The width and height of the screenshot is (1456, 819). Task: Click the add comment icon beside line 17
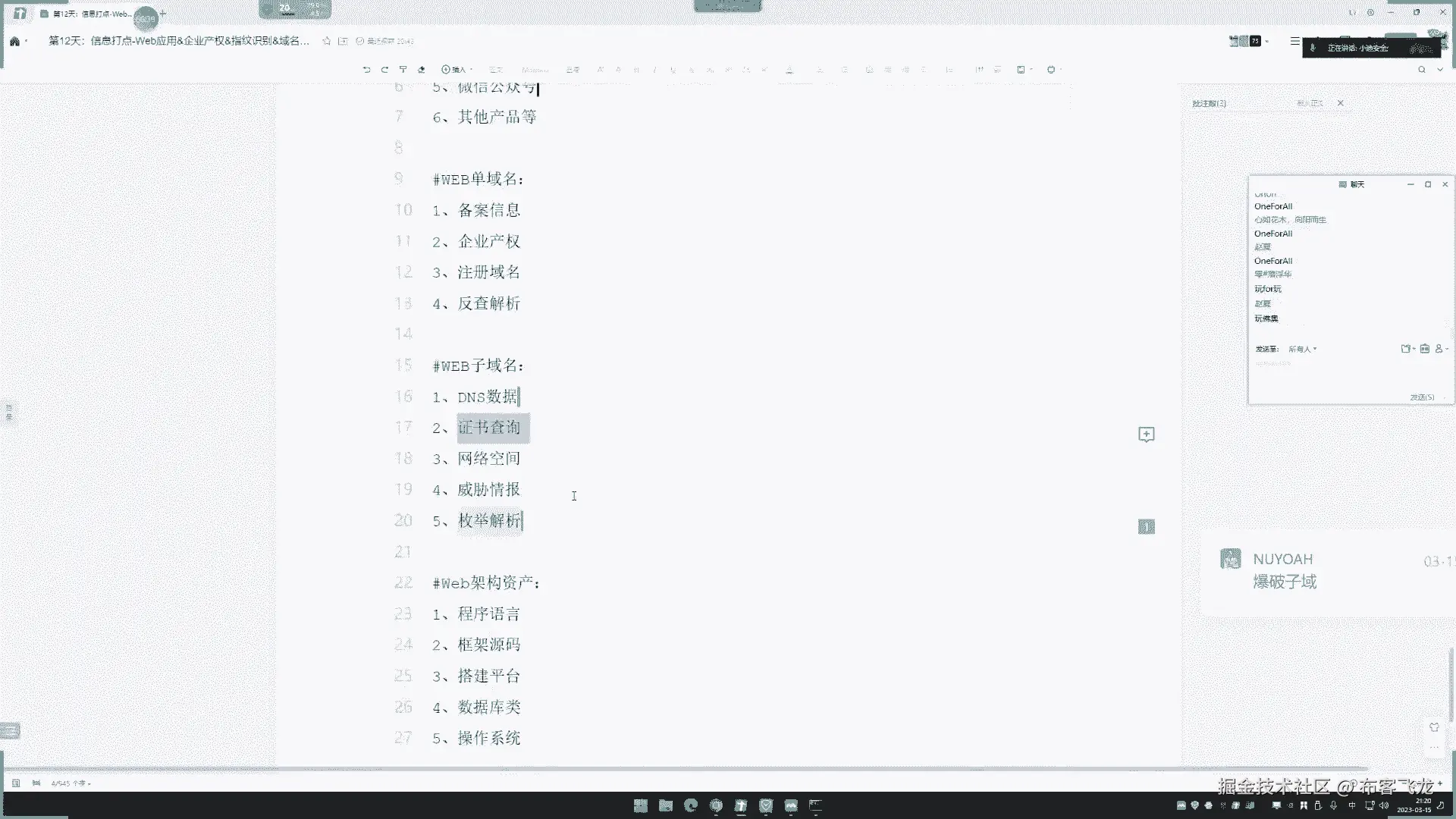coord(1146,435)
